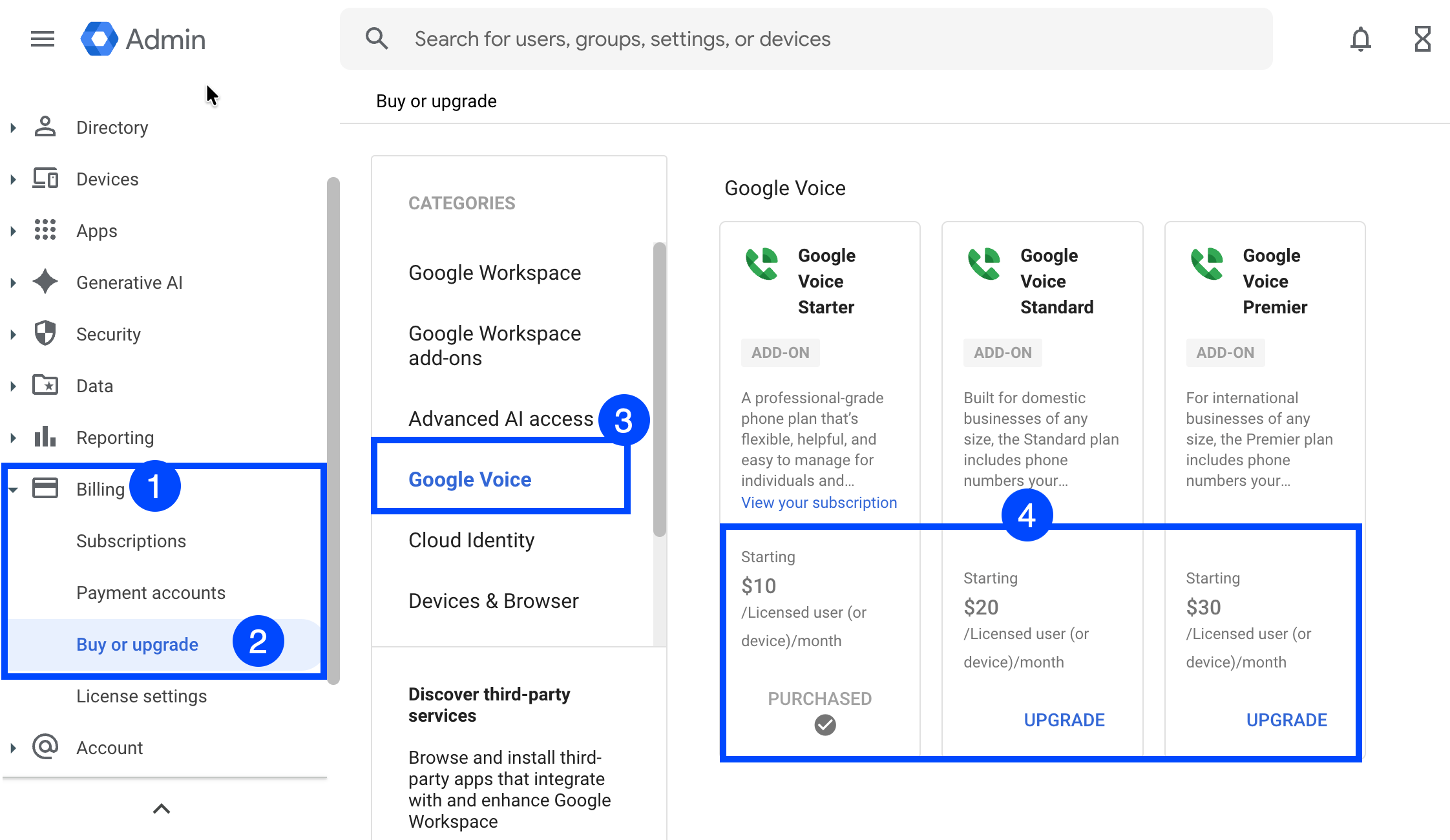This screenshot has width=1450, height=840.
Task: Collapse the Billing section arrow
Action: click(13, 489)
